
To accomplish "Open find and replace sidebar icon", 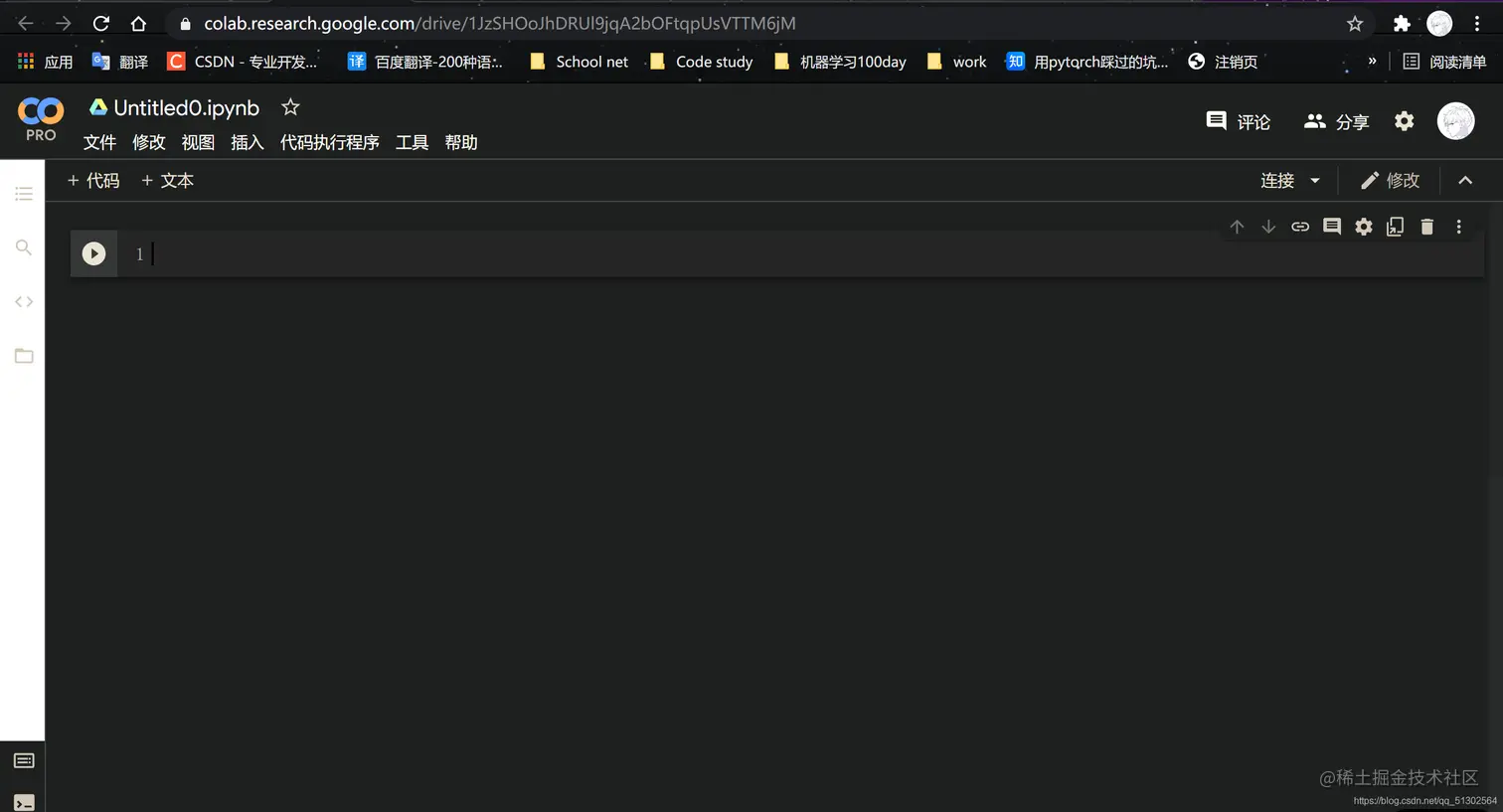I will (24, 247).
